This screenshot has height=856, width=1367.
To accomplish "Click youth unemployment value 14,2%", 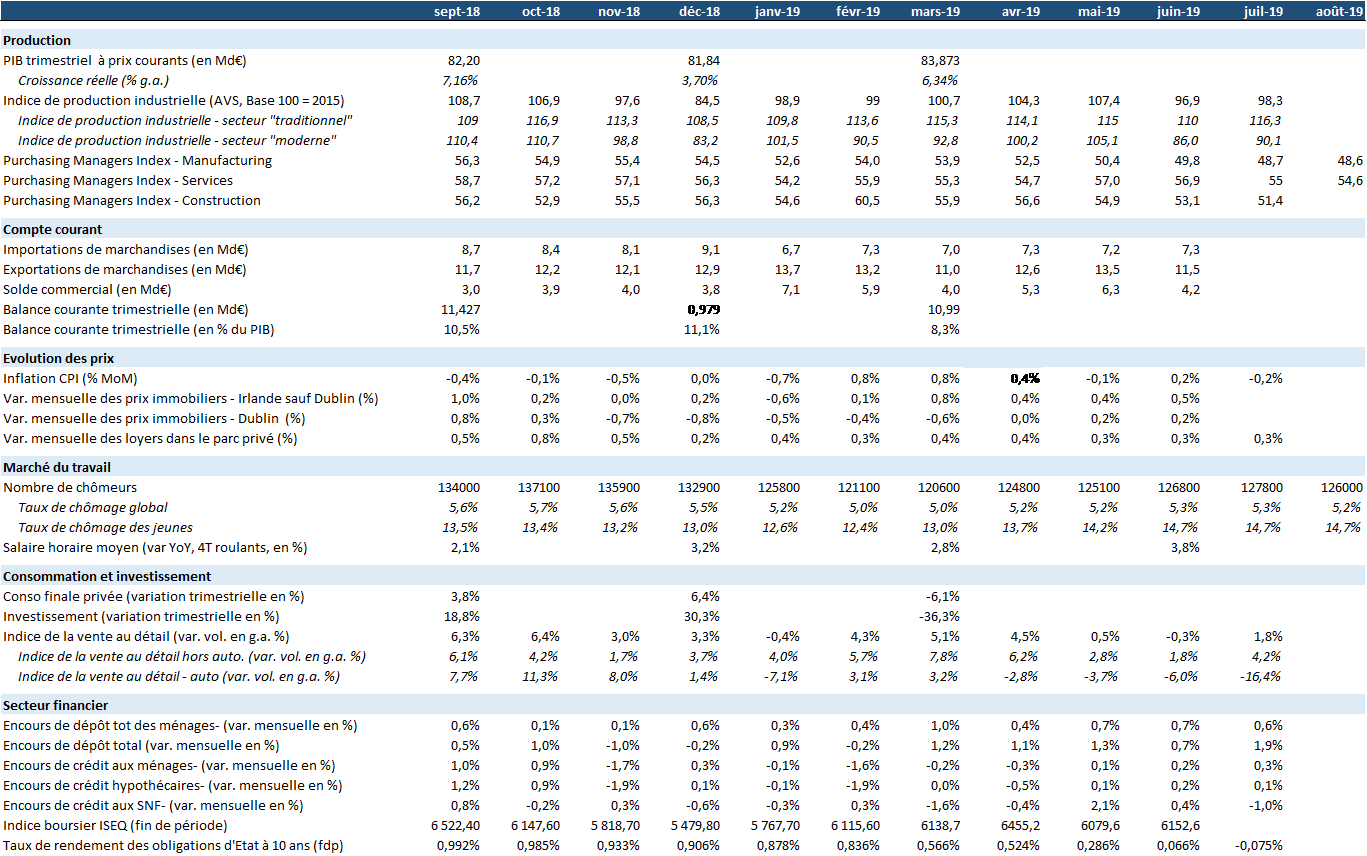I will 1102,528.
